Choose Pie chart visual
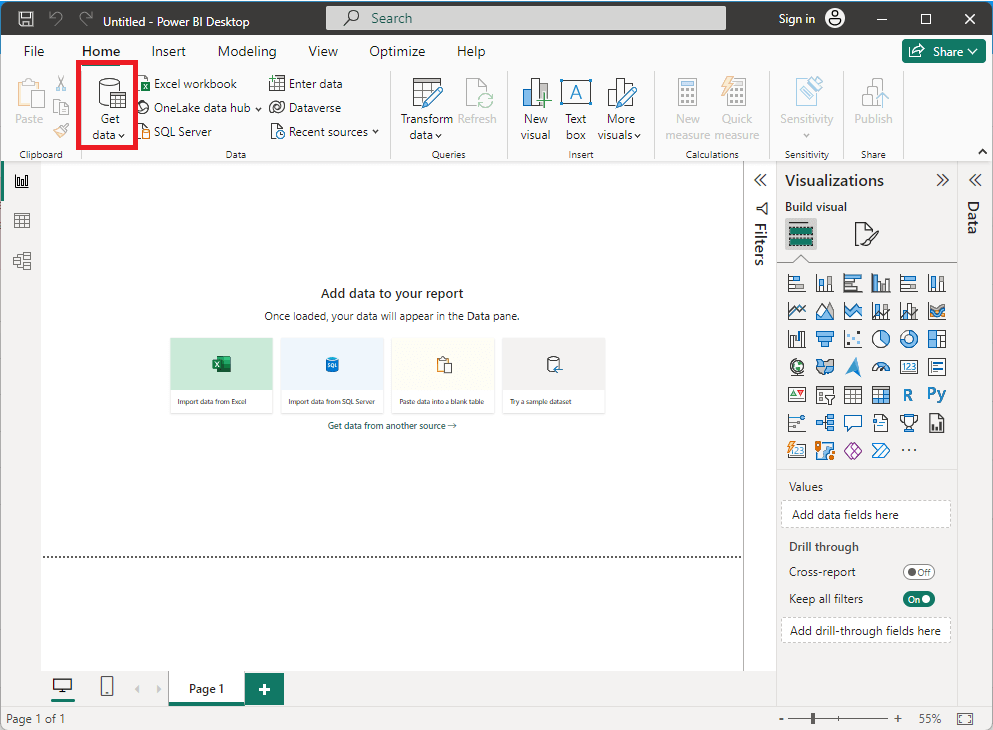 (880, 339)
